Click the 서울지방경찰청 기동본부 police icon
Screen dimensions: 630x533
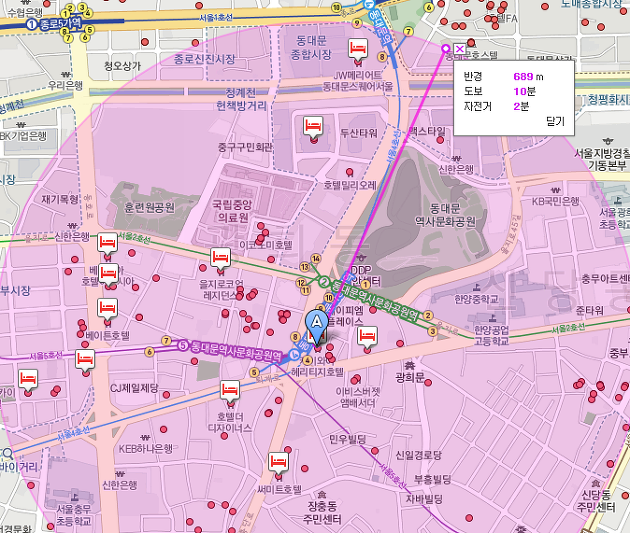pyautogui.click(x=608, y=141)
